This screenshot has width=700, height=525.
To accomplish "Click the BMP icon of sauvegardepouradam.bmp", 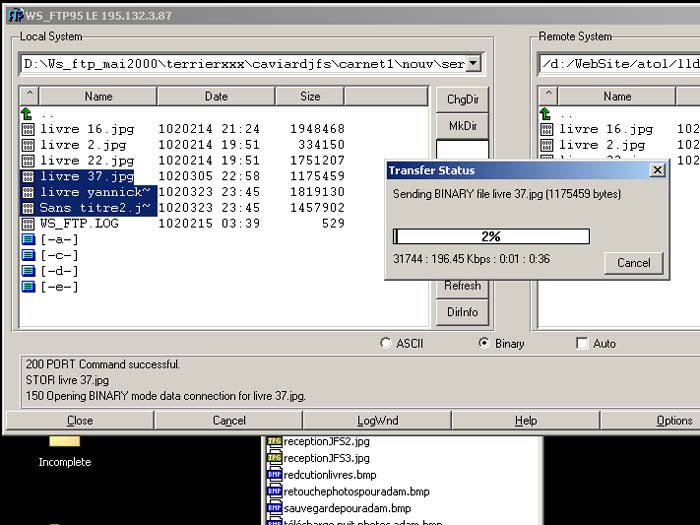I will pos(275,508).
